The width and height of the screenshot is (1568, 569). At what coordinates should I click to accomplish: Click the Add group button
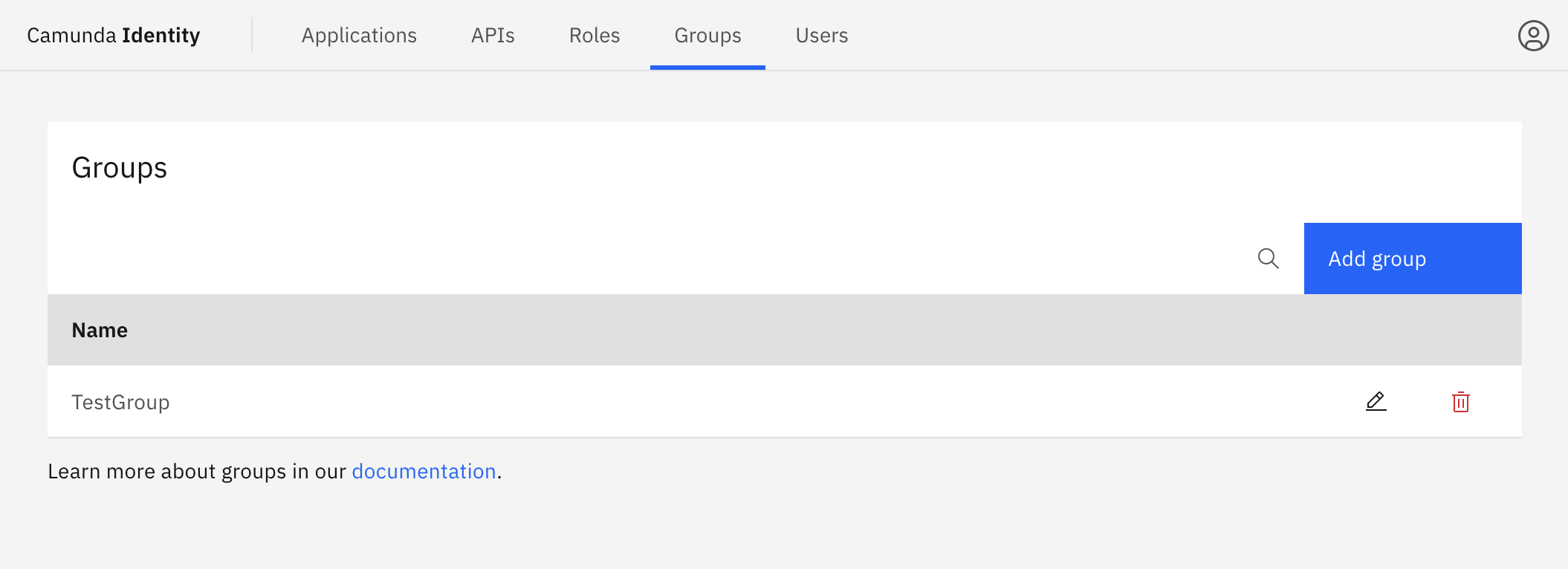click(x=1411, y=259)
